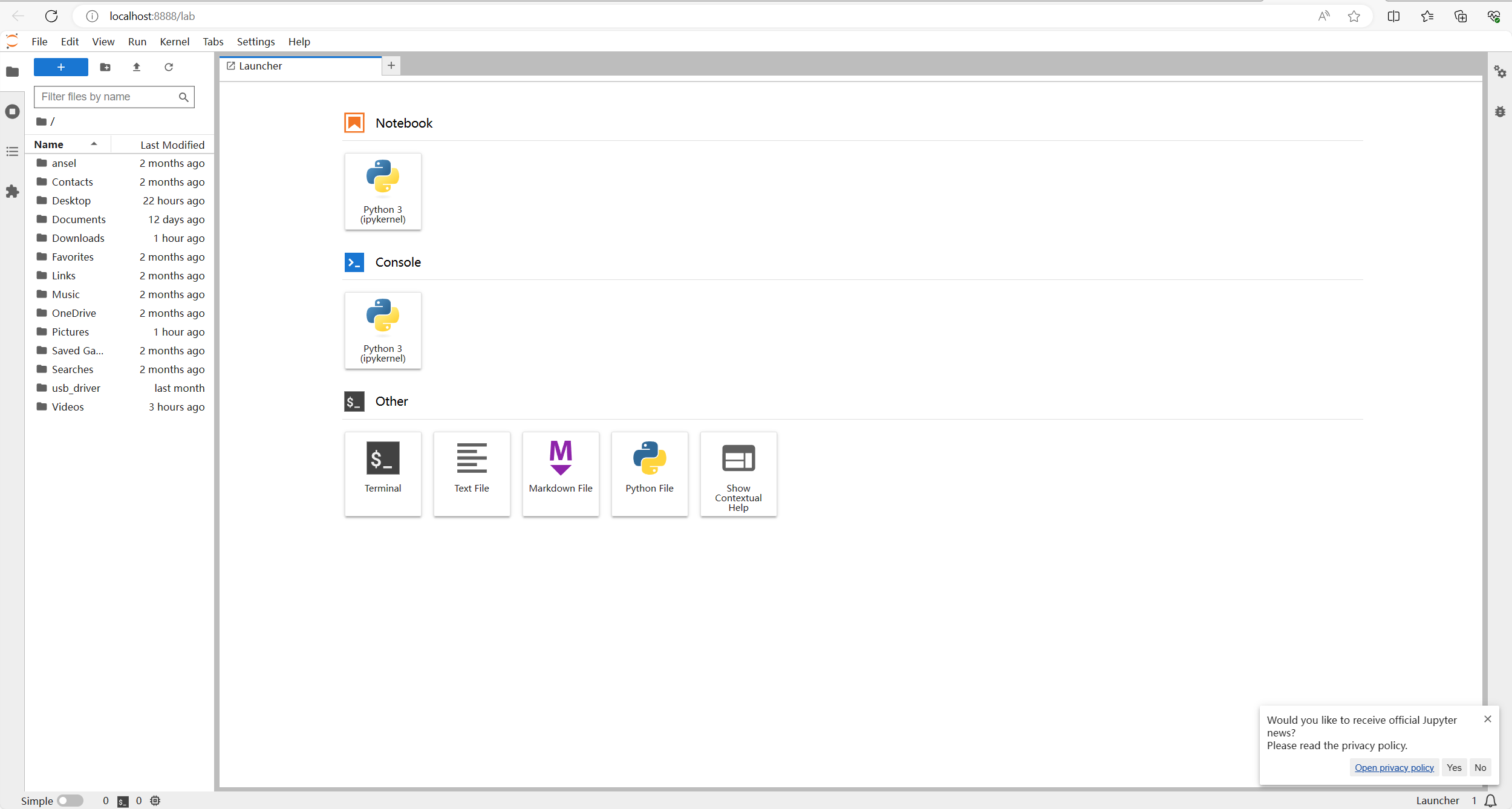Toggle the Simple interface mode switch
The height and width of the screenshot is (809, 1512).
(70, 801)
